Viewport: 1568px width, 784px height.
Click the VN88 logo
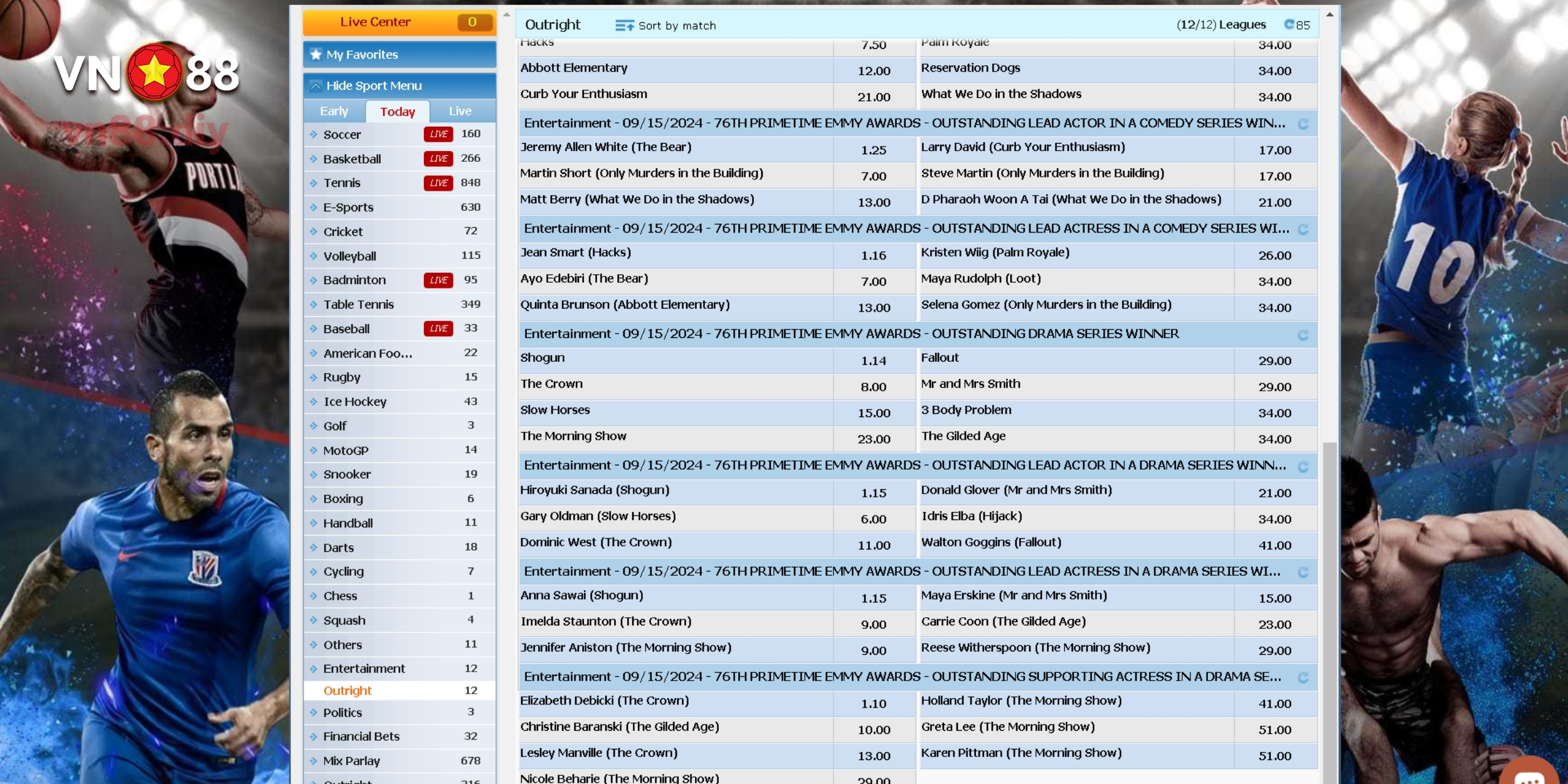pos(147,73)
